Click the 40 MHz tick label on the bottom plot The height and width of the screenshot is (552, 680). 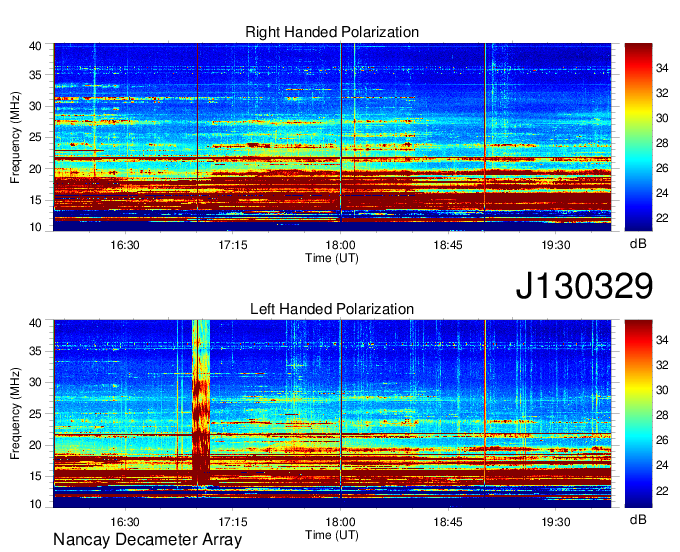tap(35, 323)
